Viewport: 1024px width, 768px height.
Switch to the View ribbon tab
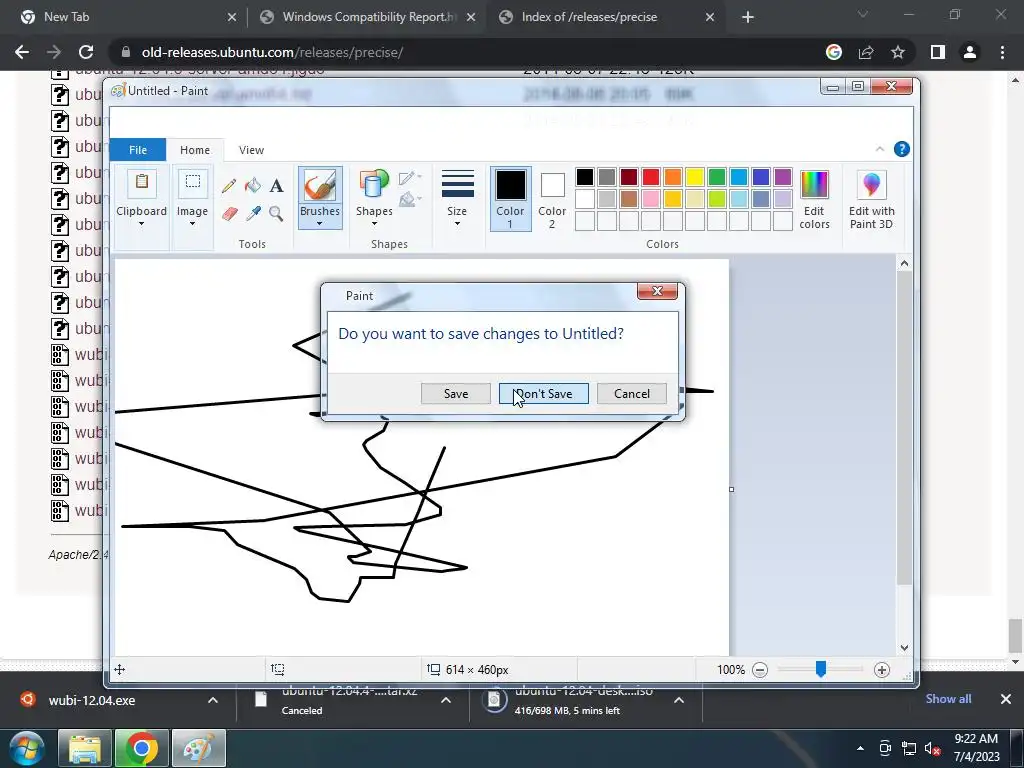click(x=251, y=150)
